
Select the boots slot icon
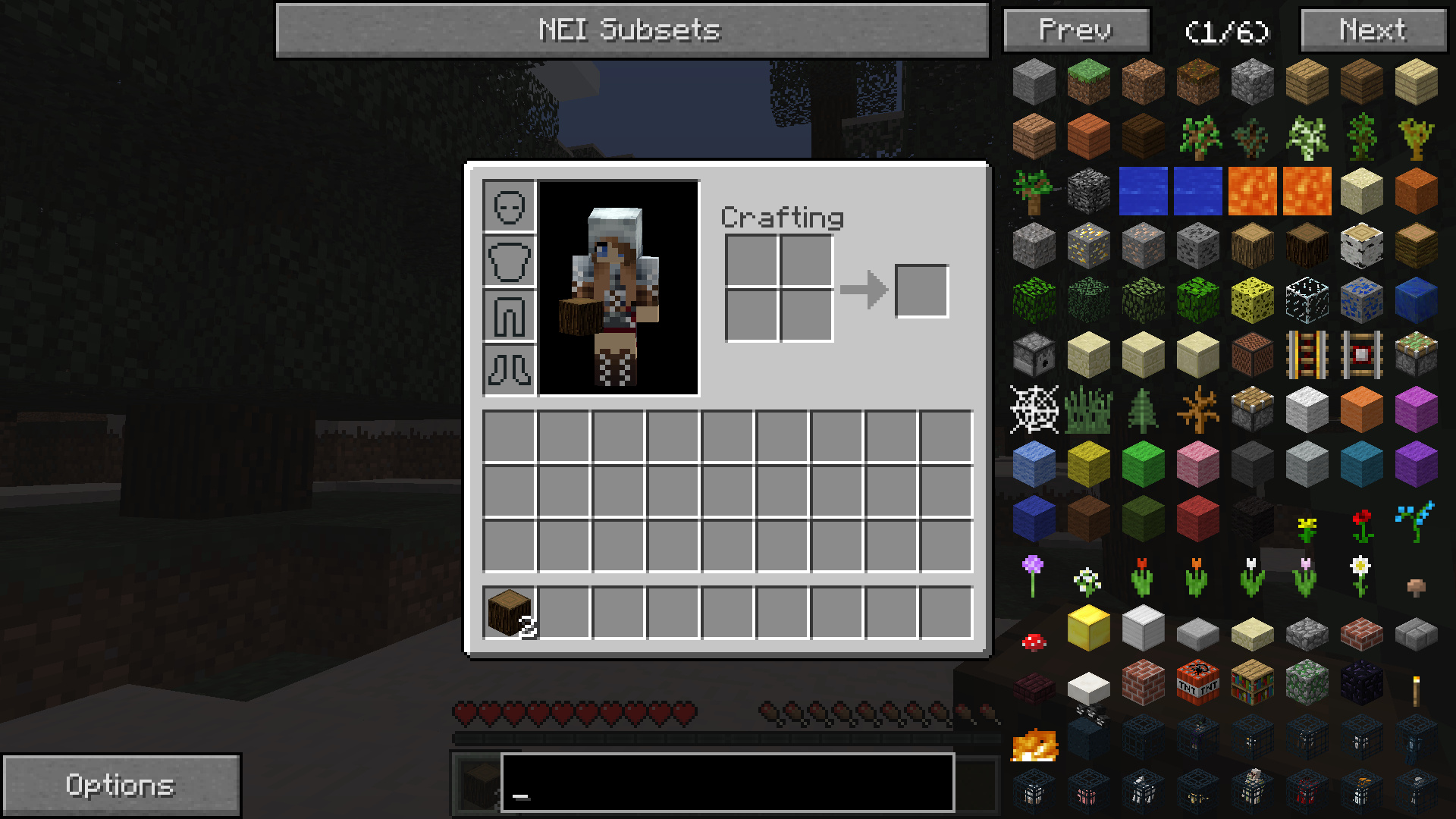tap(509, 369)
